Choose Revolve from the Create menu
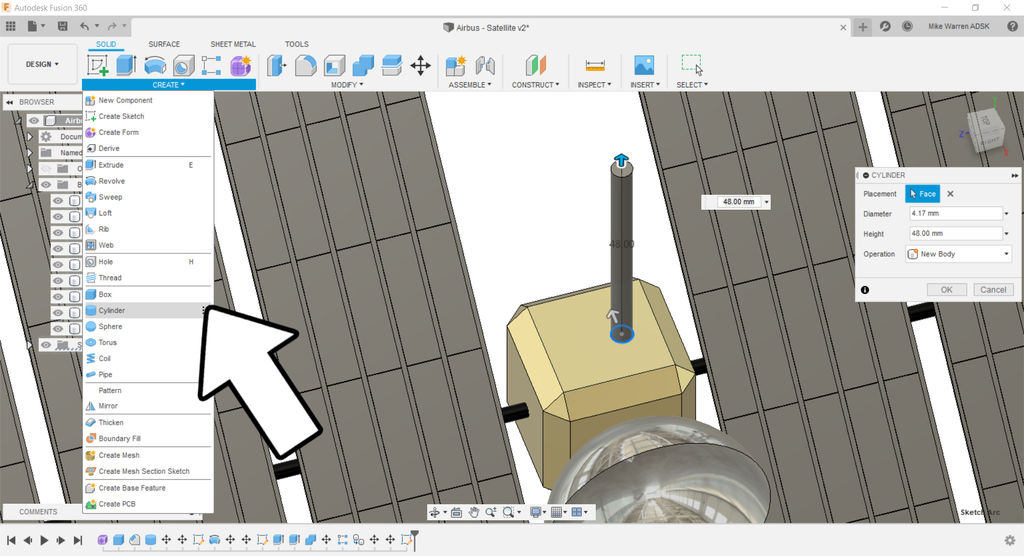1024x556 pixels. click(148, 181)
